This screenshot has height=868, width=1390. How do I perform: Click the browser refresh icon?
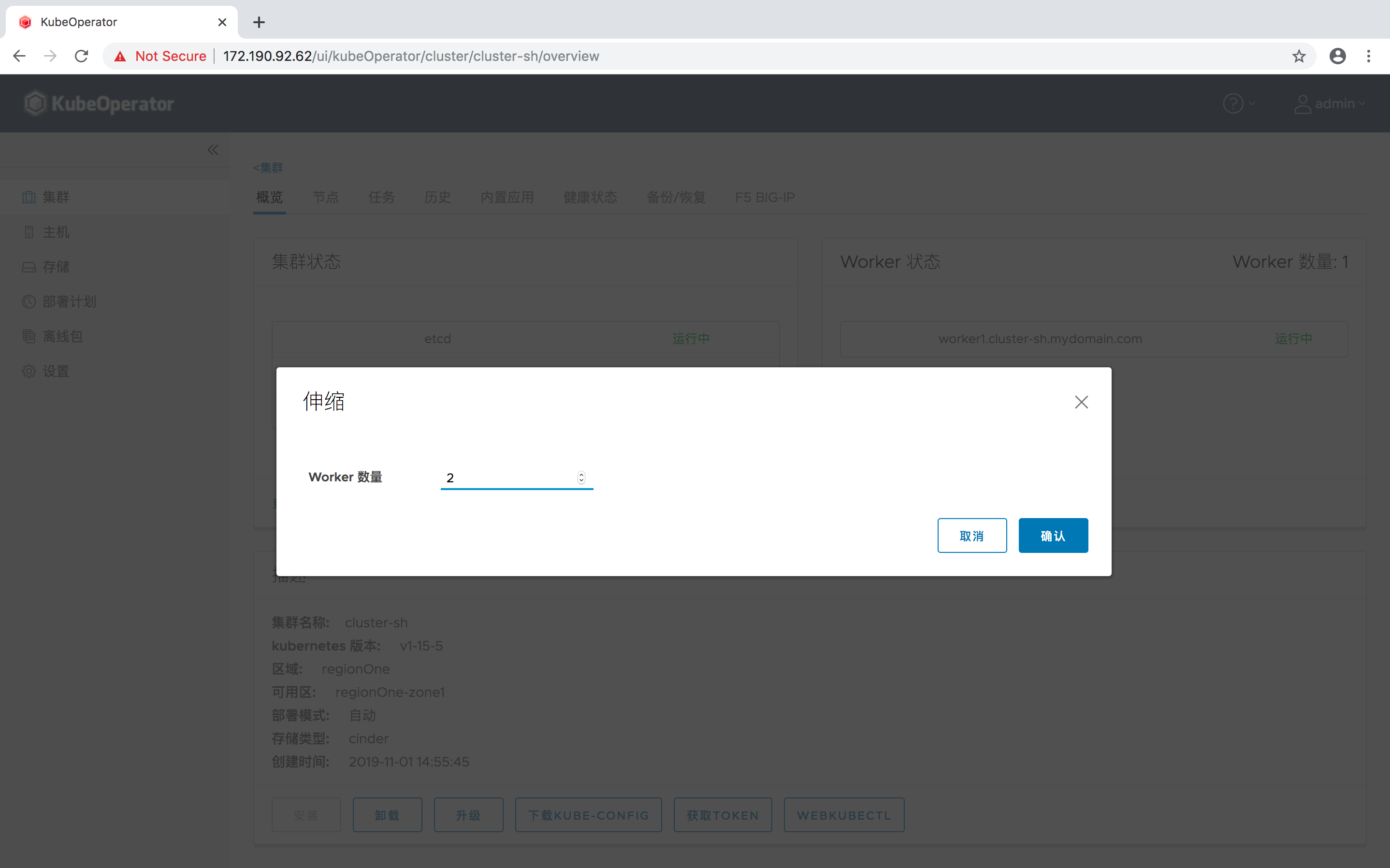coord(82,56)
